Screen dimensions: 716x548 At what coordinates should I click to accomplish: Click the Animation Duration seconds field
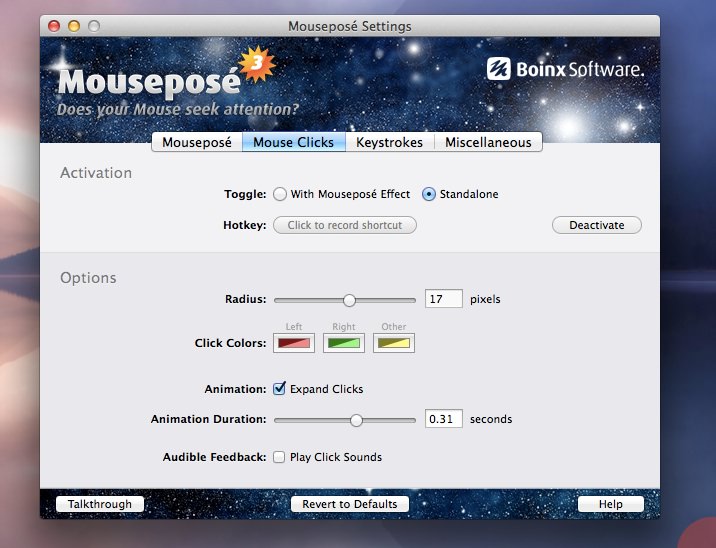click(x=443, y=419)
